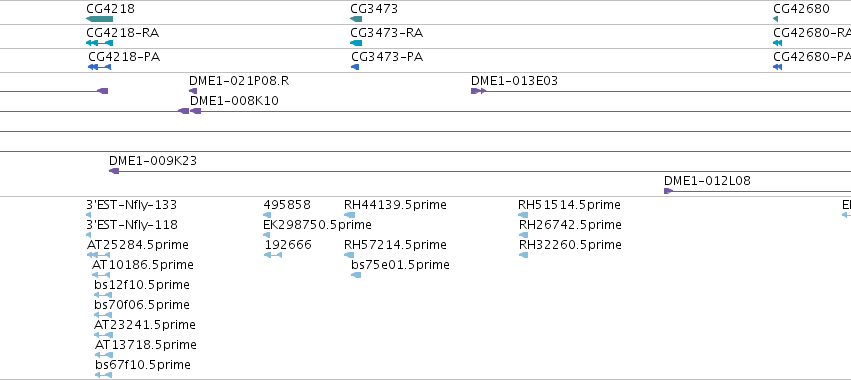Click the 3'EST-Nfly-133 label
This screenshot has width=851, height=380.
pyautogui.click(x=131, y=205)
